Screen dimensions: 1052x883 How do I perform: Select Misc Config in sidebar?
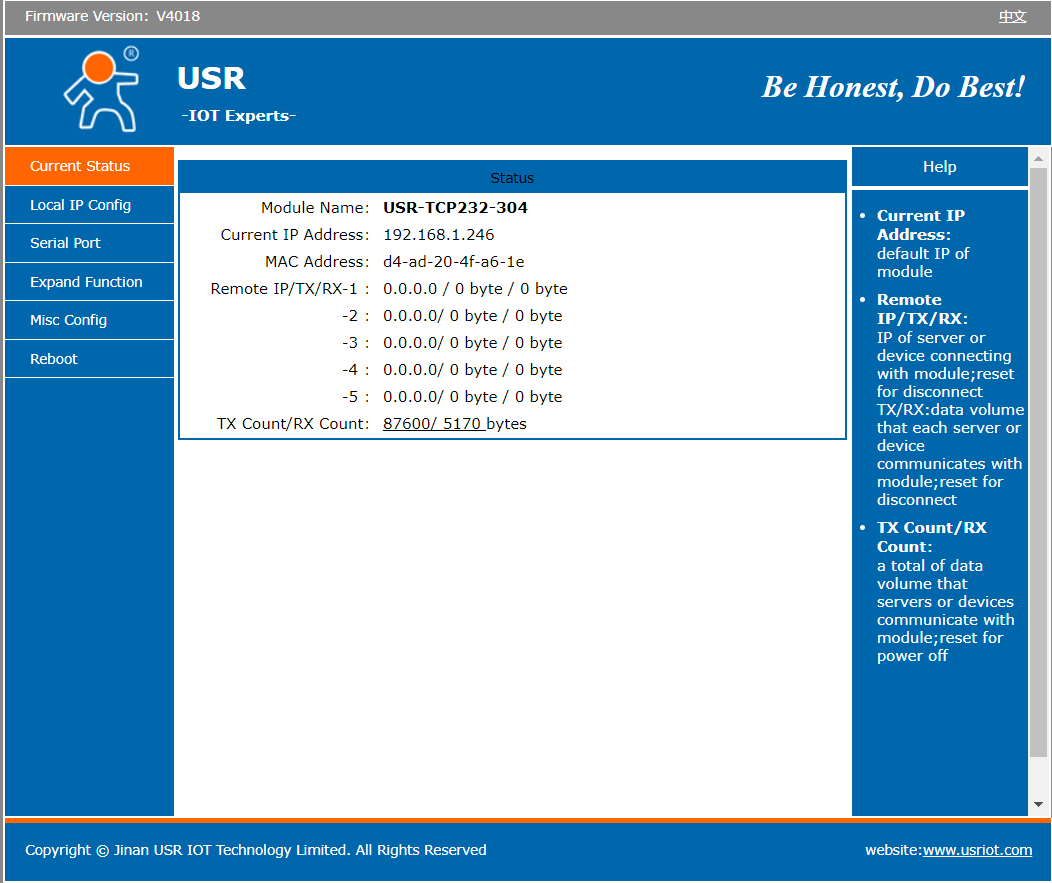tap(89, 320)
